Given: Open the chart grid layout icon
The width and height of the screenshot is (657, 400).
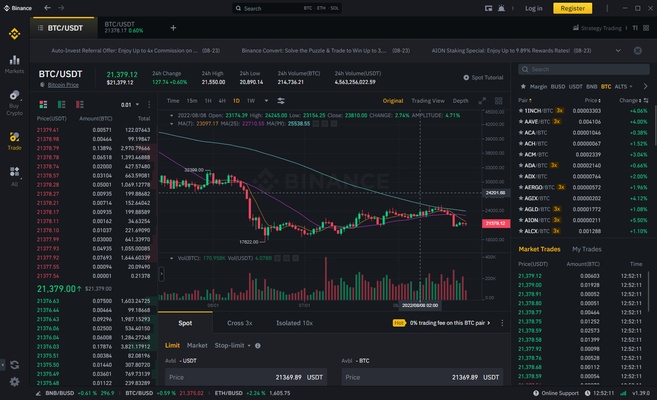Looking at the screenshot, I should pyautogui.click(x=498, y=101).
